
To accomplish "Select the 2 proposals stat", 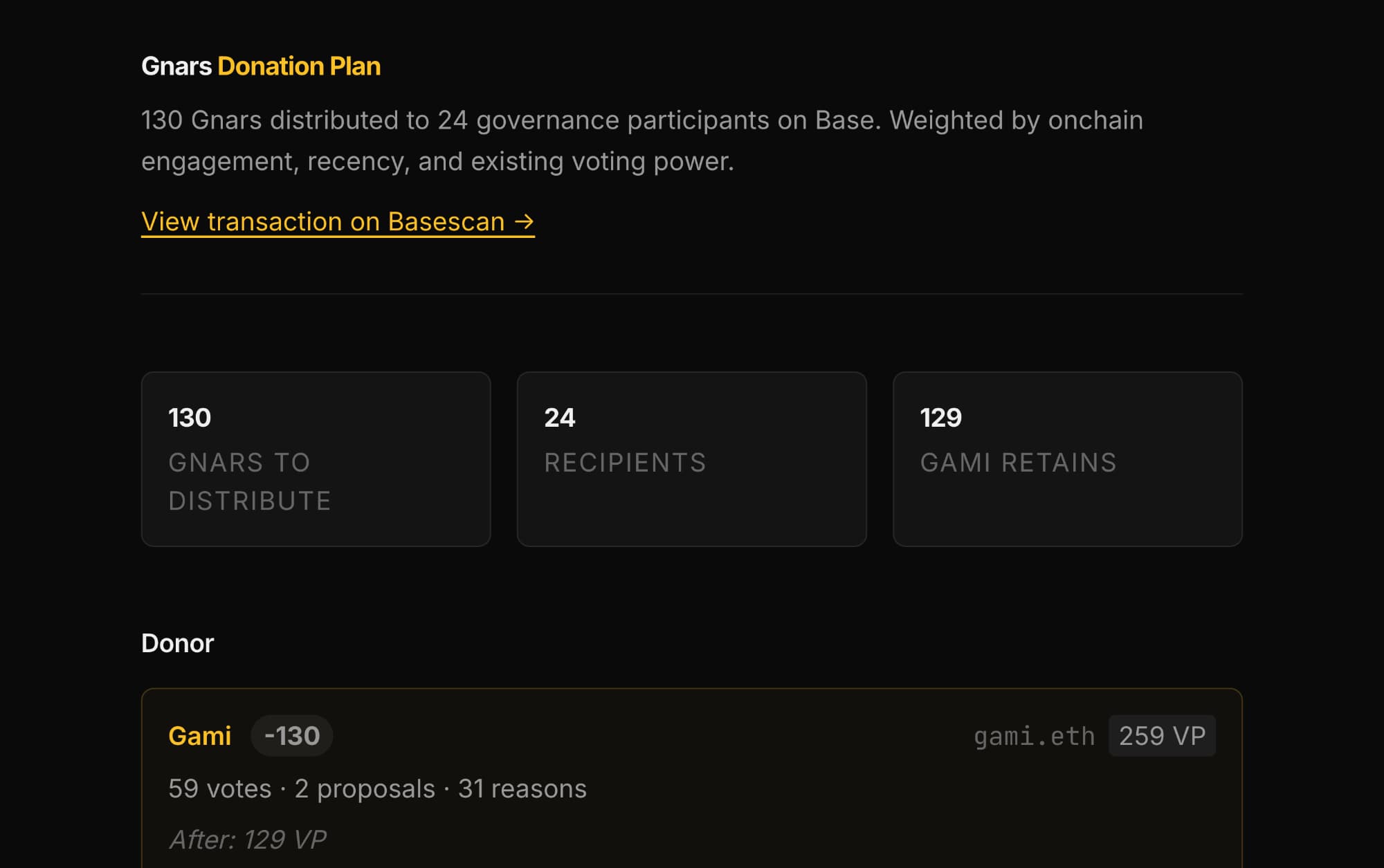I will (x=365, y=789).
